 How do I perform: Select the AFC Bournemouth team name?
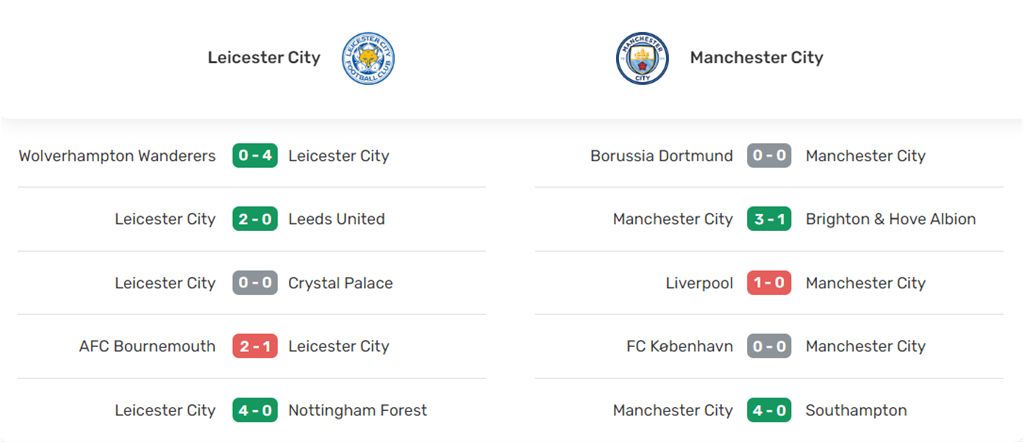[147, 346]
